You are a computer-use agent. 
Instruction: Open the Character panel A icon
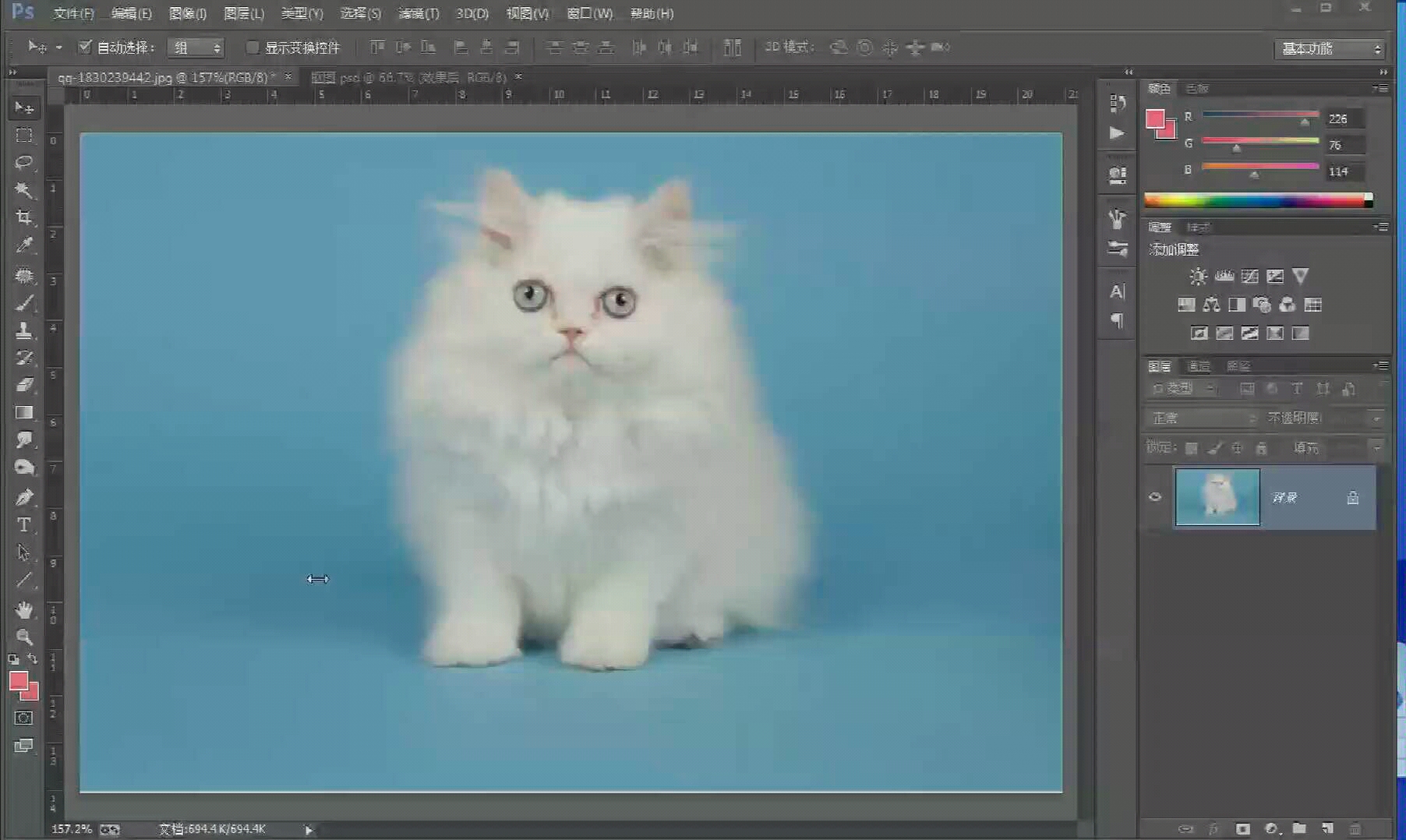point(1117,291)
